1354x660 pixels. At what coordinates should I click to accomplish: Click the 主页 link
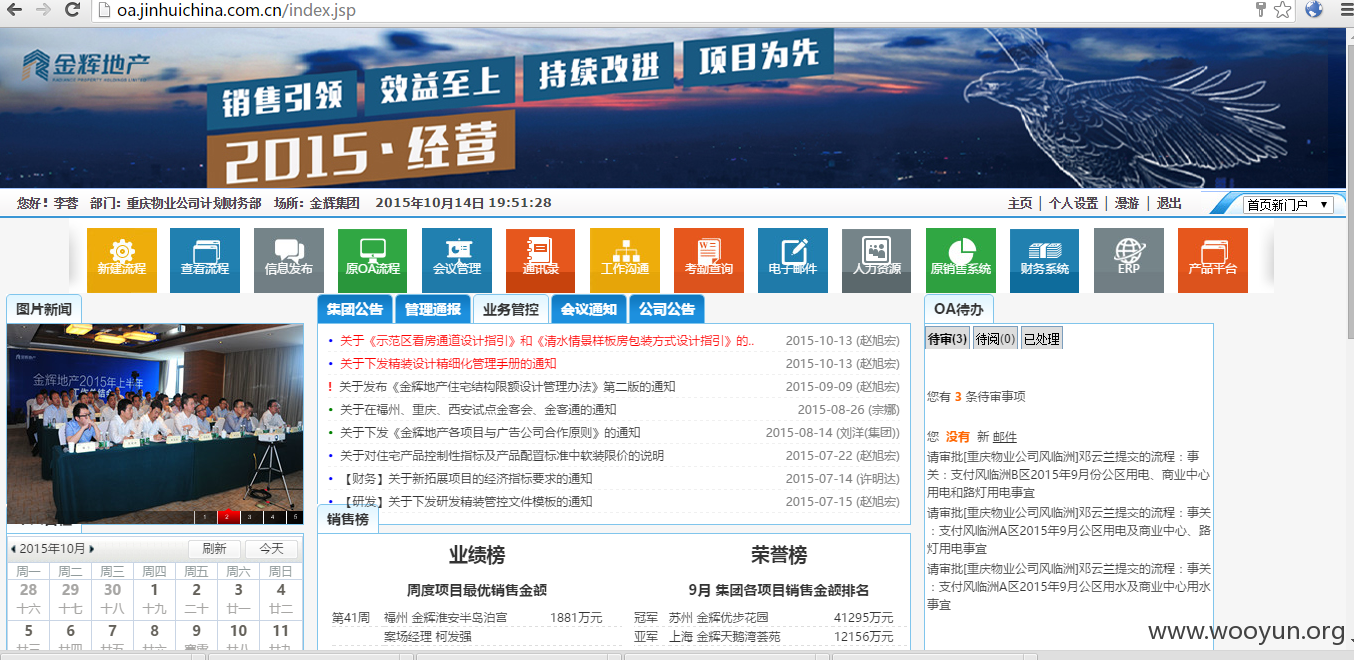coord(1020,203)
